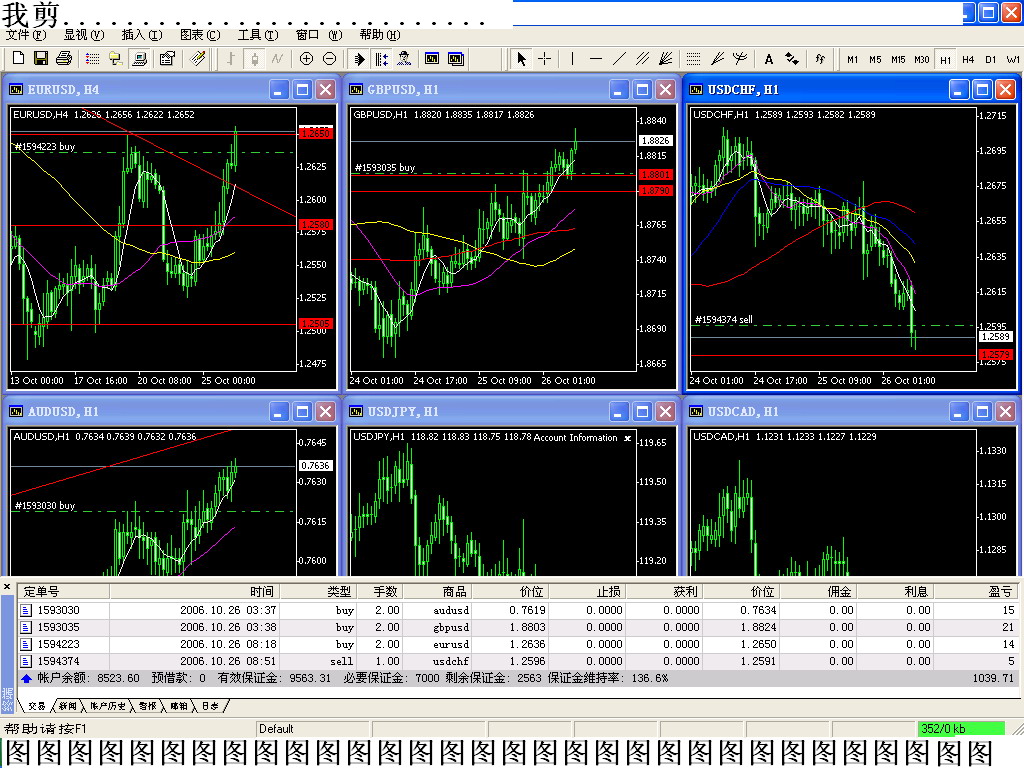Select the Fibonacci fan tool
1024x768 pixels.
tap(717, 59)
